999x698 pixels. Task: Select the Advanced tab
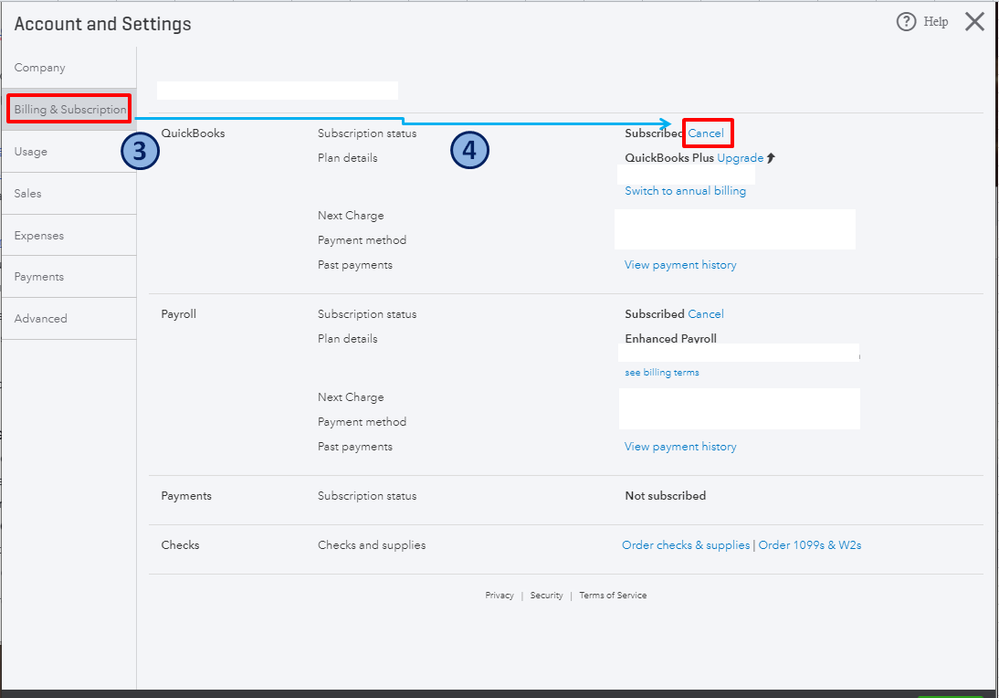(41, 319)
